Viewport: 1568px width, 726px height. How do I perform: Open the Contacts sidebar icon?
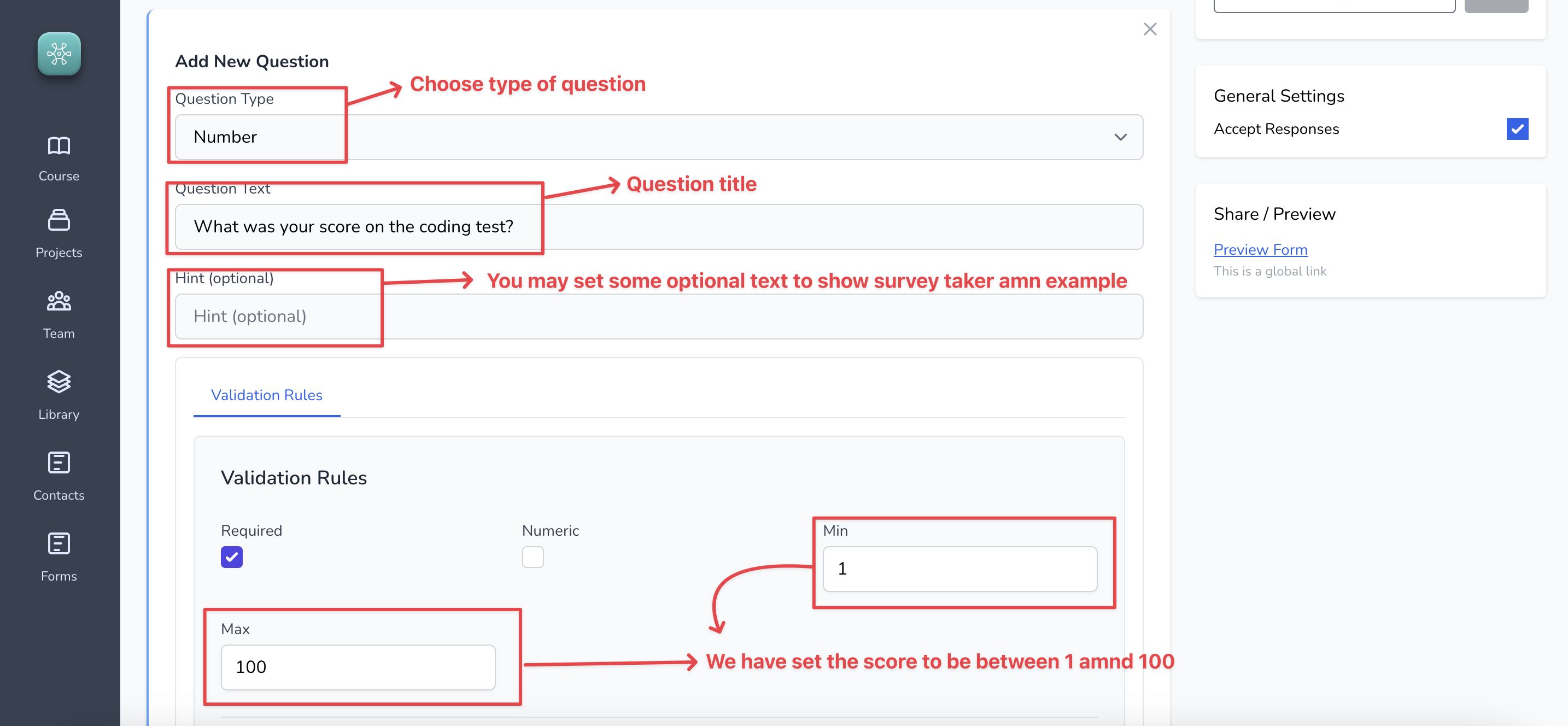(x=59, y=462)
